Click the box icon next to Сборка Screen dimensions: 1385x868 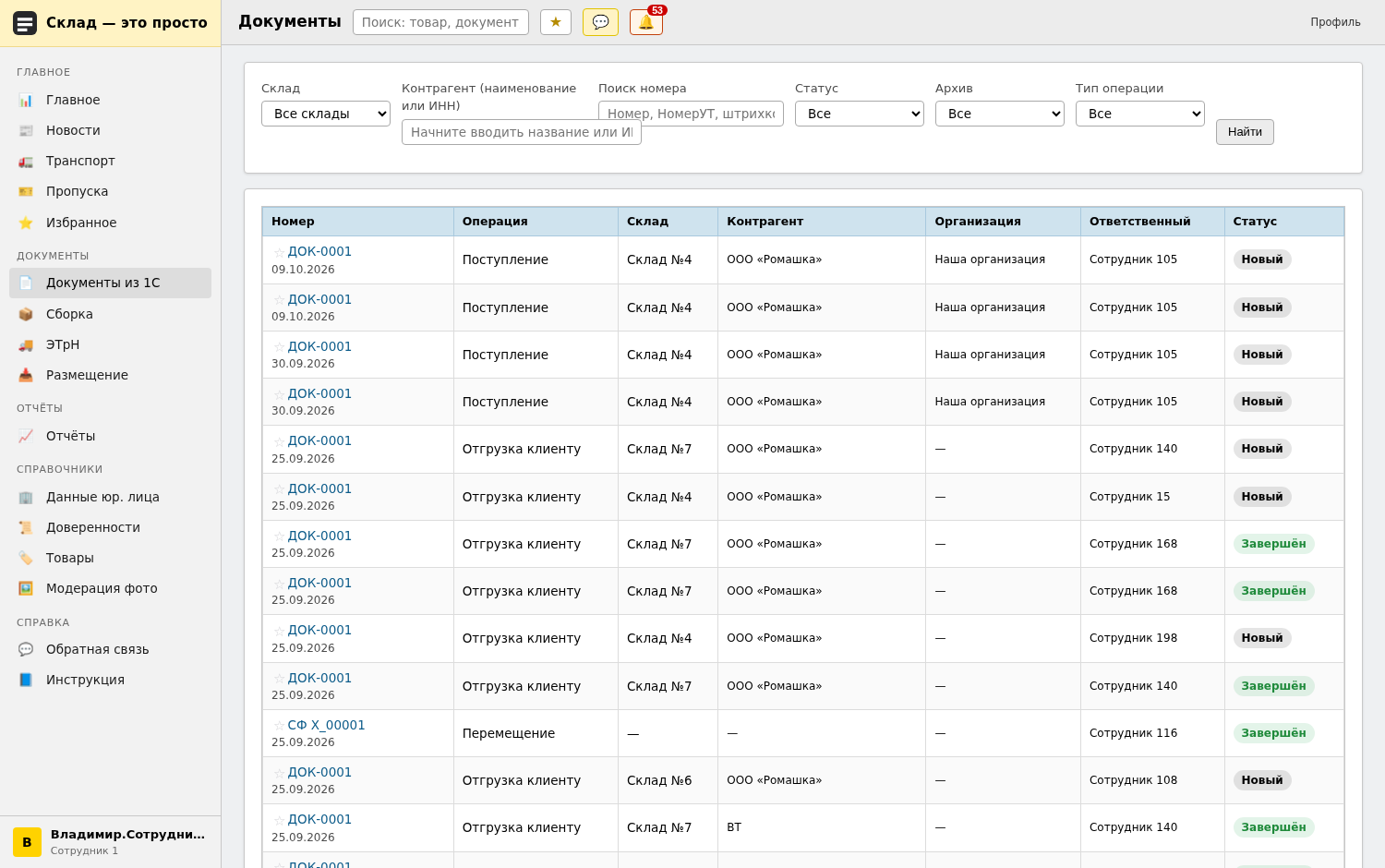click(26, 314)
